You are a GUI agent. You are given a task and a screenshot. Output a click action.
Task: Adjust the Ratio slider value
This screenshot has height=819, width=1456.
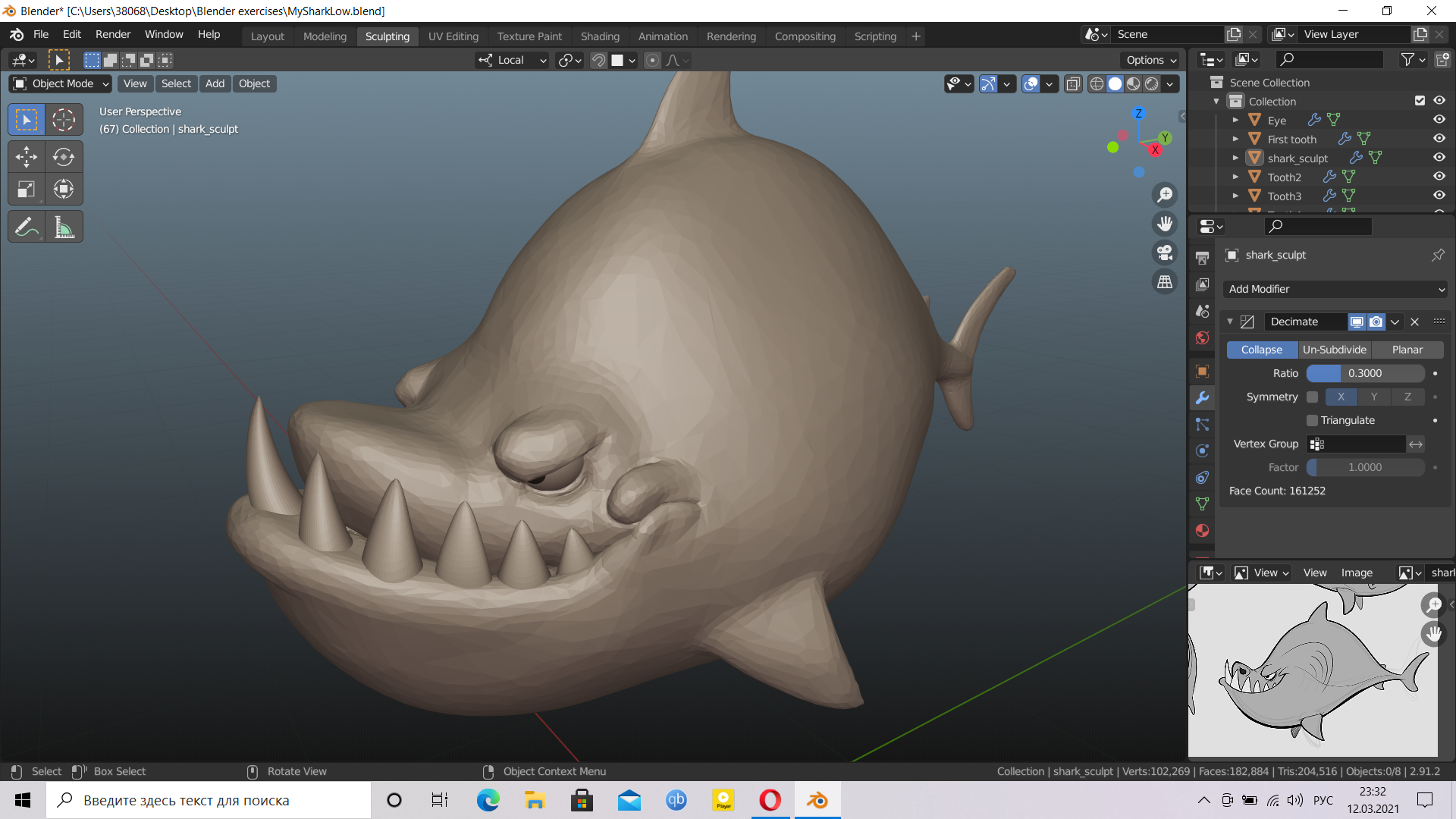[x=1365, y=373]
